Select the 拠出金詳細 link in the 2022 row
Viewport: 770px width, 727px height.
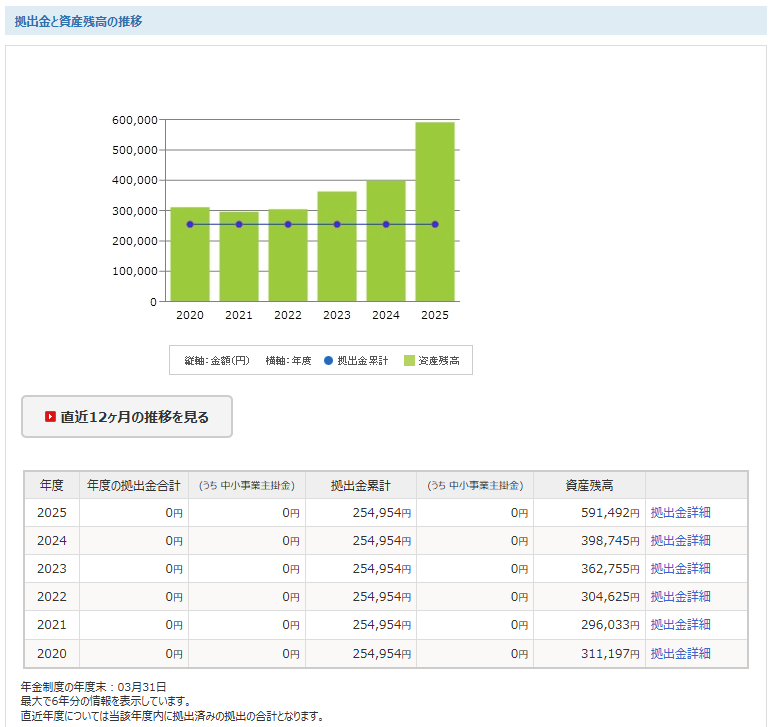(680, 597)
